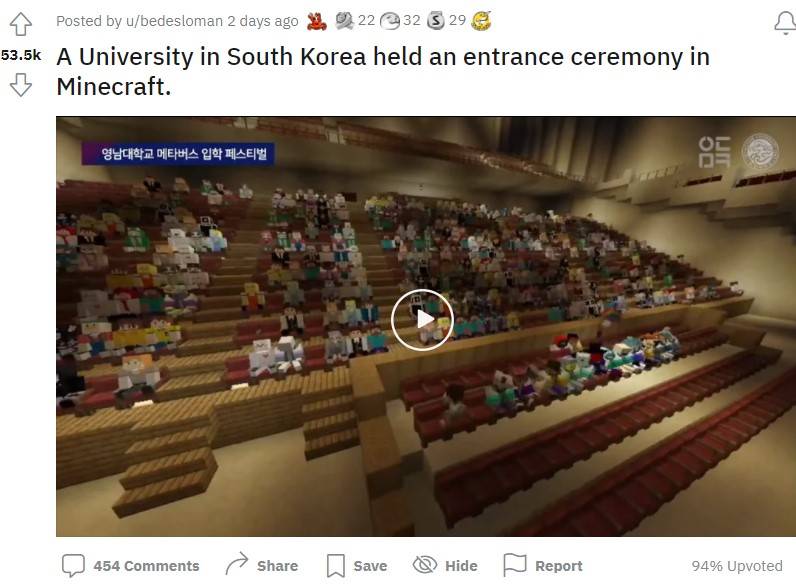Image resolution: width=796 pixels, height=584 pixels.
Task: Click the yellow smiley award icon
Action: pyautogui.click(x=481, y=21)
